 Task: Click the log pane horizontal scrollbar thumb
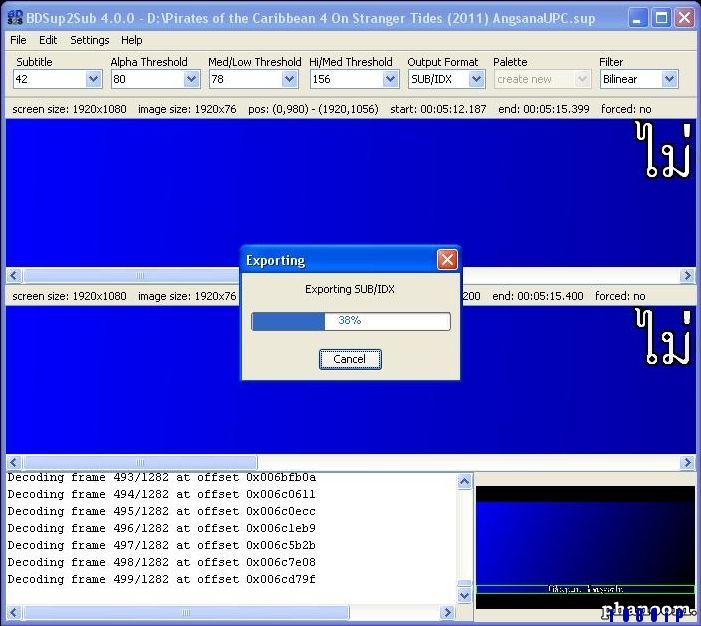click(x=186, y=612)
